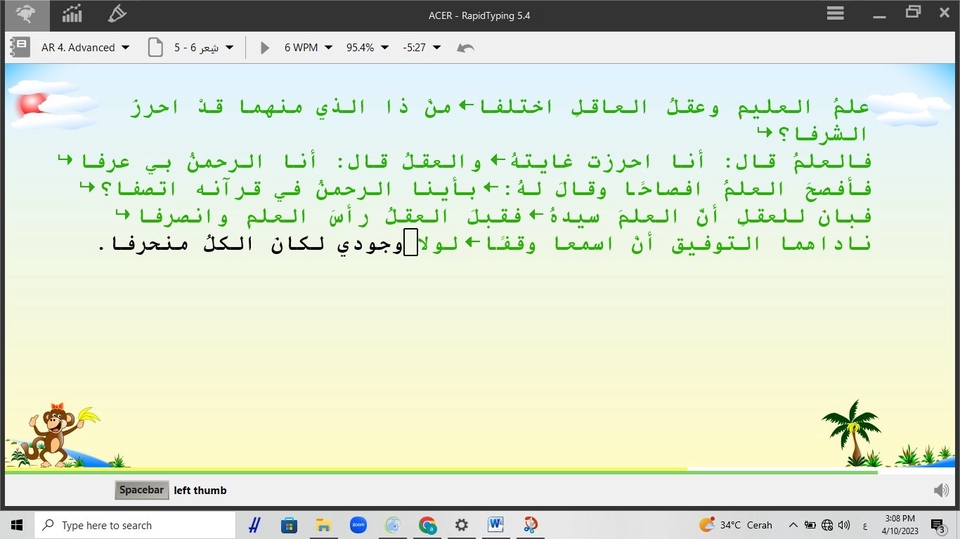Open the lesson editor tab
Viewport: 960px width, 539px height.
pos(117,15)
